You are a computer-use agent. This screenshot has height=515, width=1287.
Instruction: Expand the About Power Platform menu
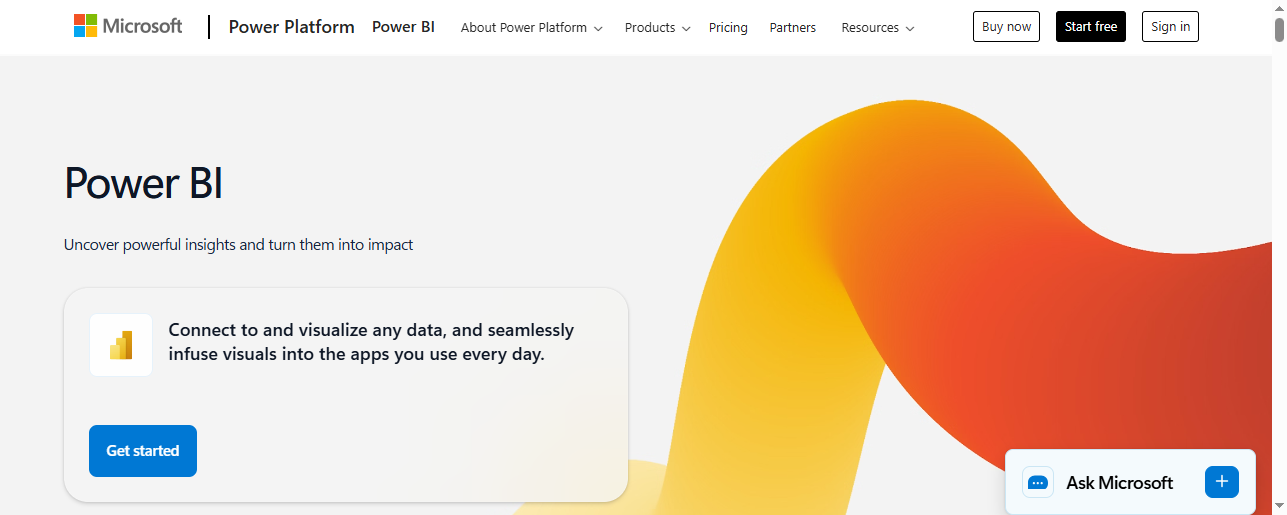[x=531, y=28]
